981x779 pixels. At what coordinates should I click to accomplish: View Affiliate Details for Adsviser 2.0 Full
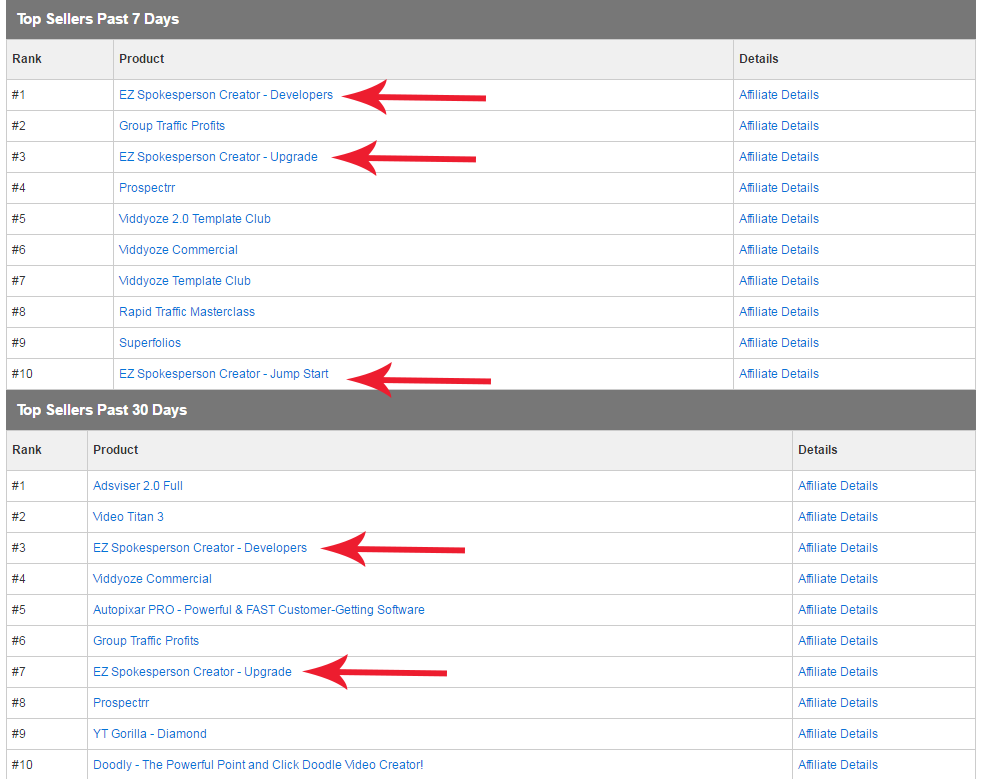click(x=838, y=486)
